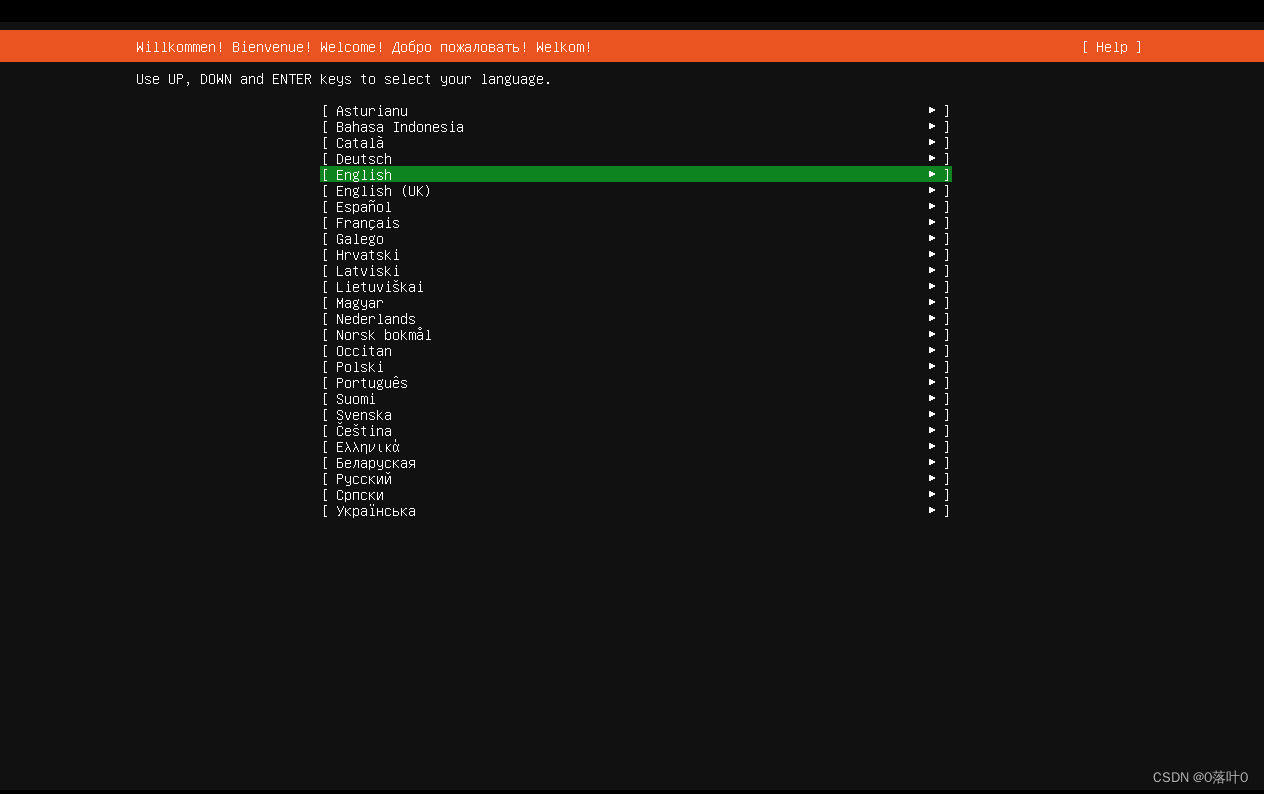Choose Català from the language list
The height and width of the screenshot is (794, 1264).
635,143
